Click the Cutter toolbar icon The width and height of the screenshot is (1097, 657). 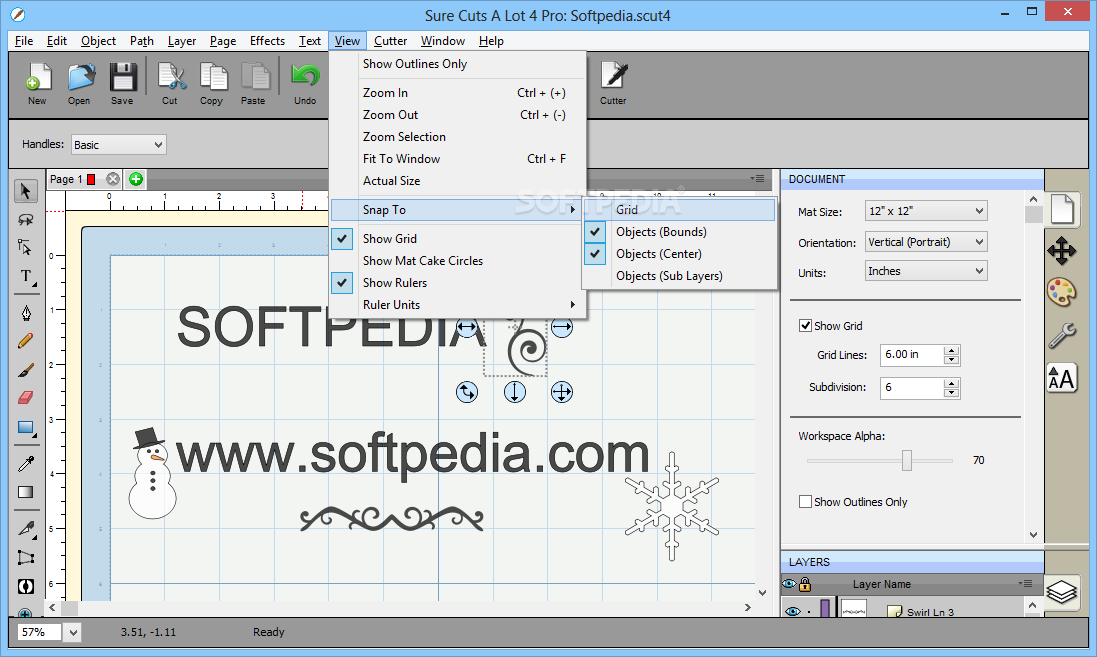[x=614, y=83]
